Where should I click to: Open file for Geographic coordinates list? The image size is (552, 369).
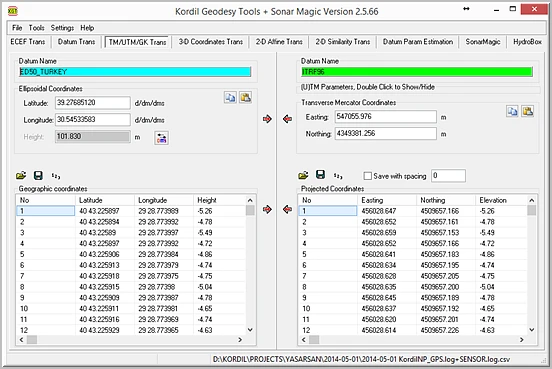click(21, 175)
